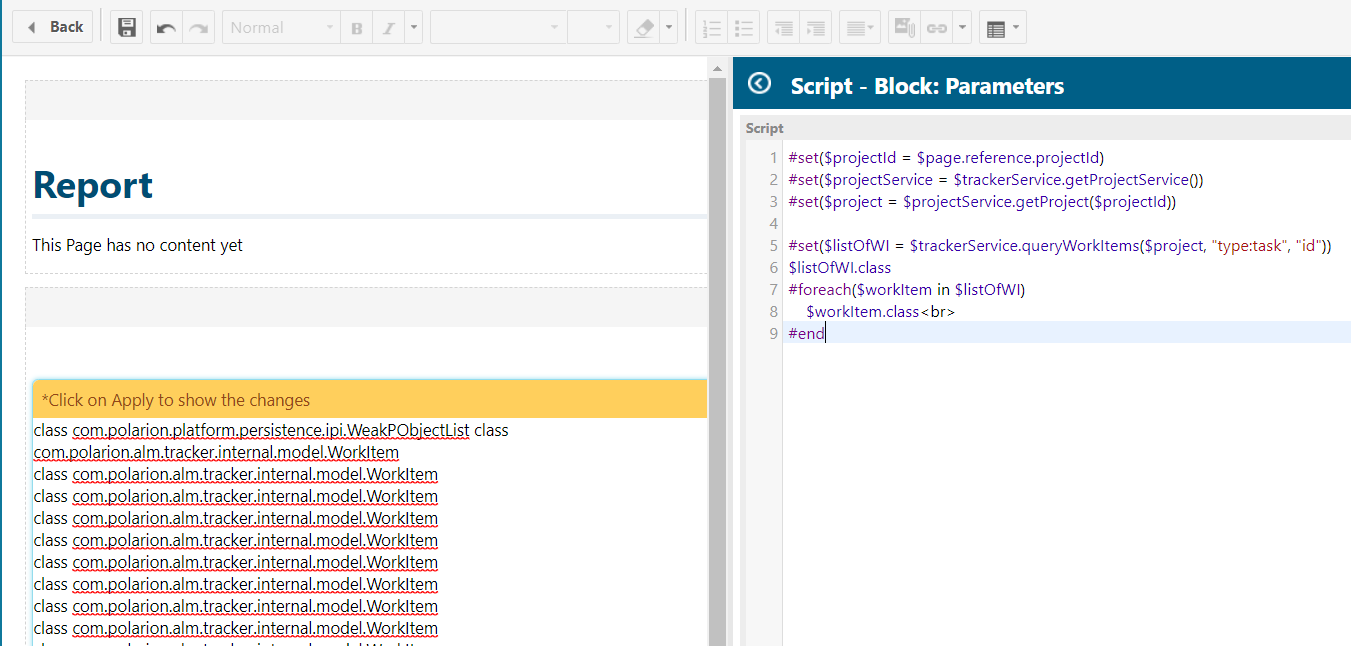Apply bold formatting
The height and width of the screenshot is (646, 1351).
click(356, 27)
